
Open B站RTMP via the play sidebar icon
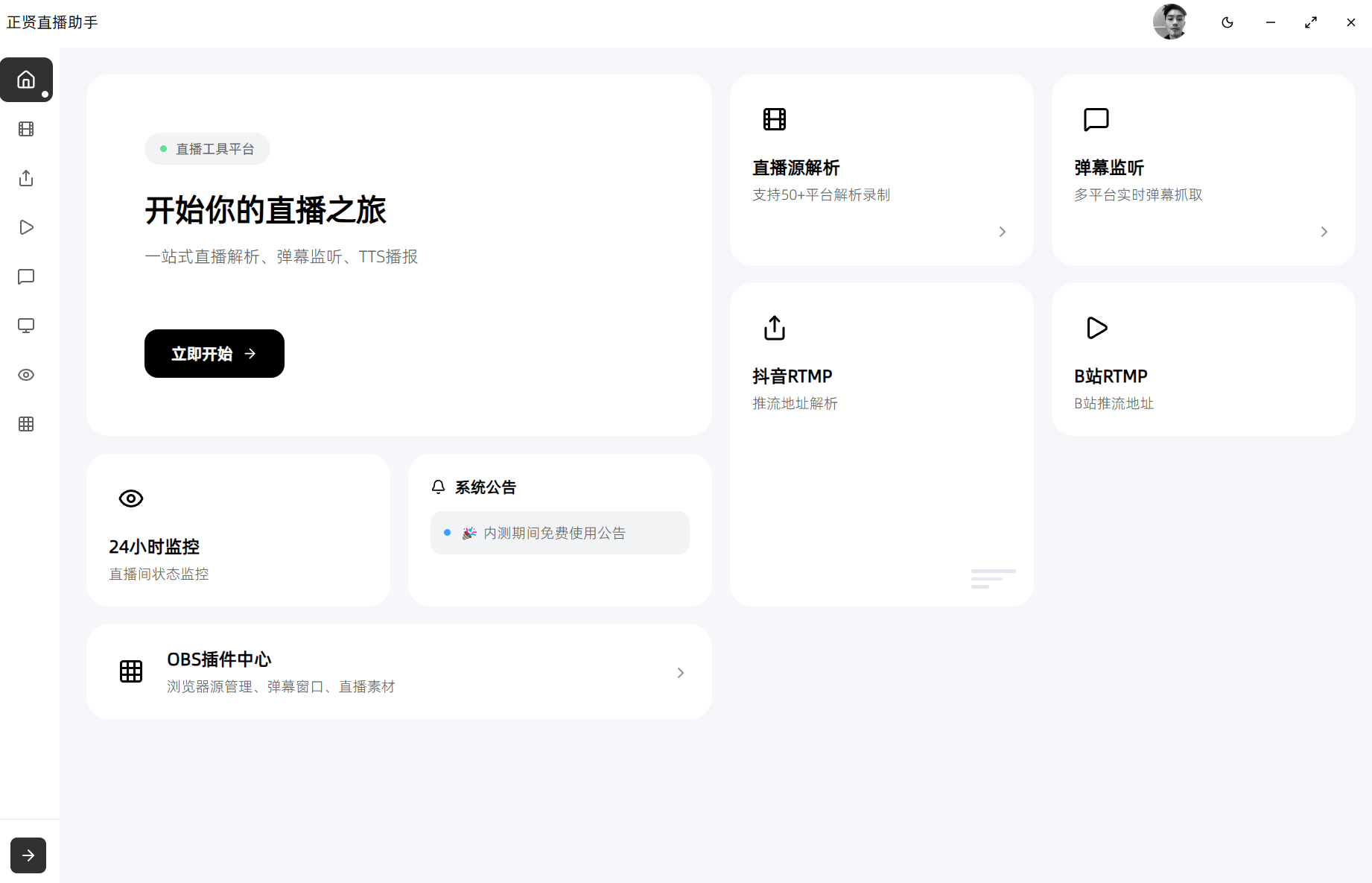(x=27, y=227)
